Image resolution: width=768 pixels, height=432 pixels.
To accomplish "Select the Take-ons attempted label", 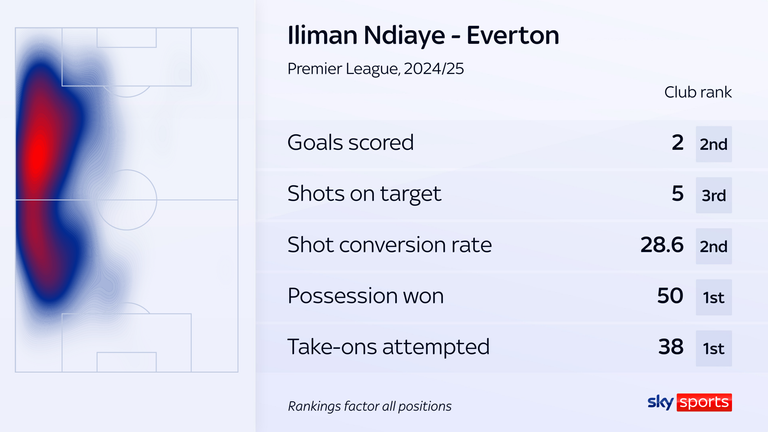I will [x=388, y=347].
